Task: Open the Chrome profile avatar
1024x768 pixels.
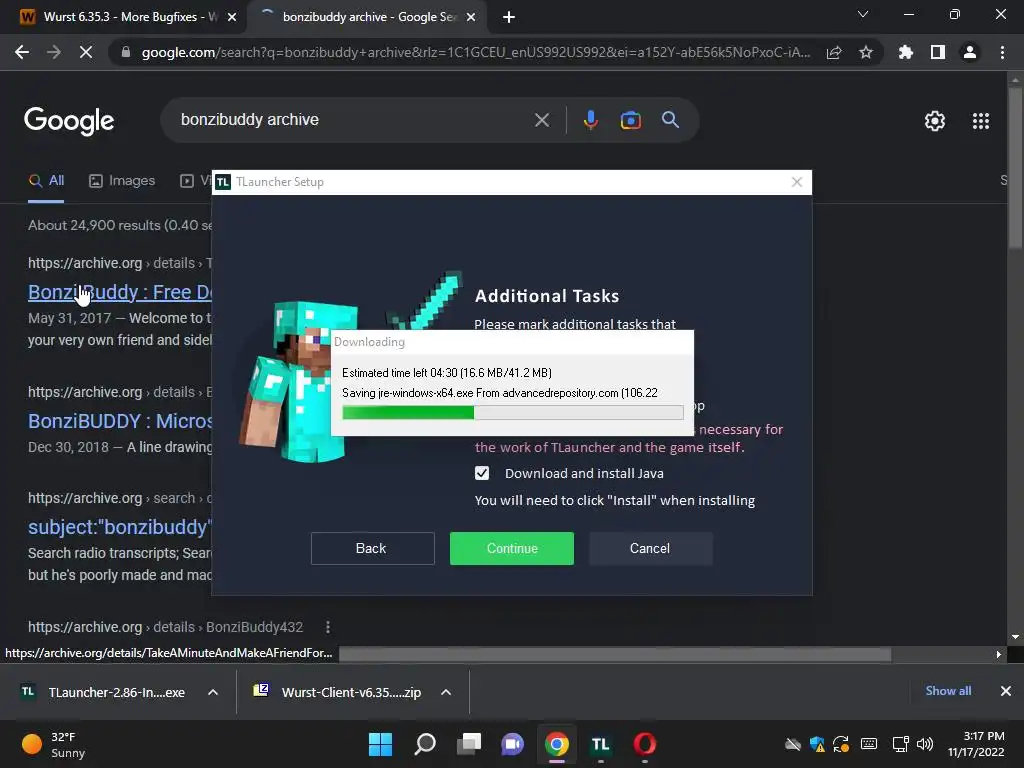Action: point(970,52)
